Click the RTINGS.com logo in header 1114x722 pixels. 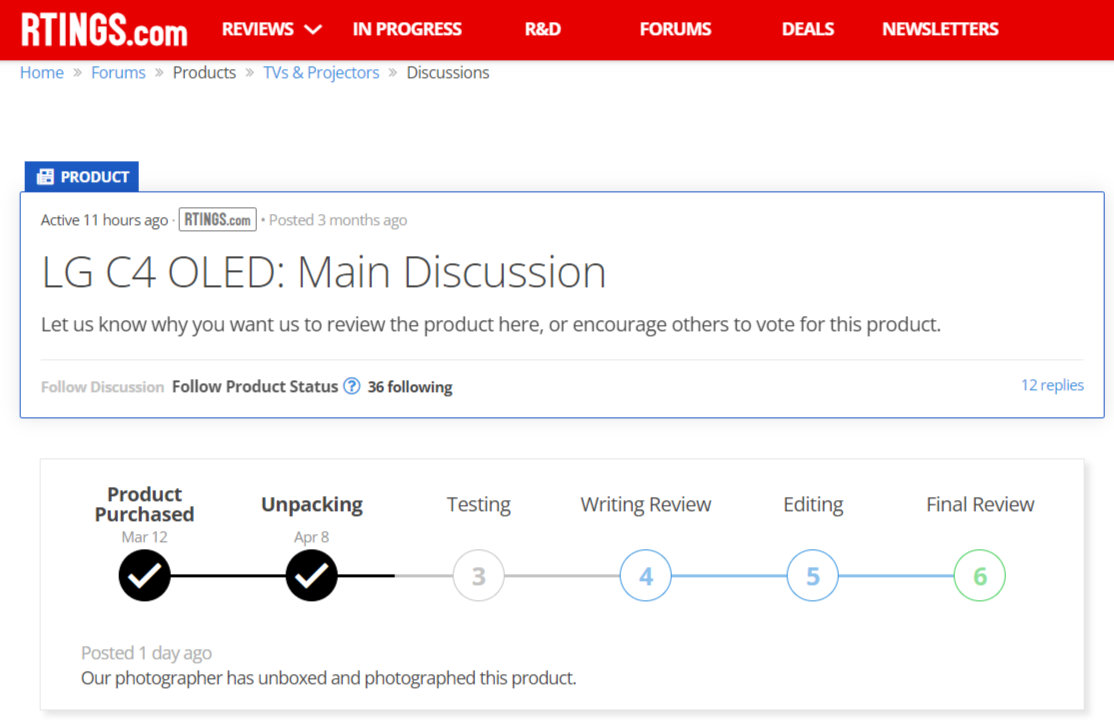point(105,30)
